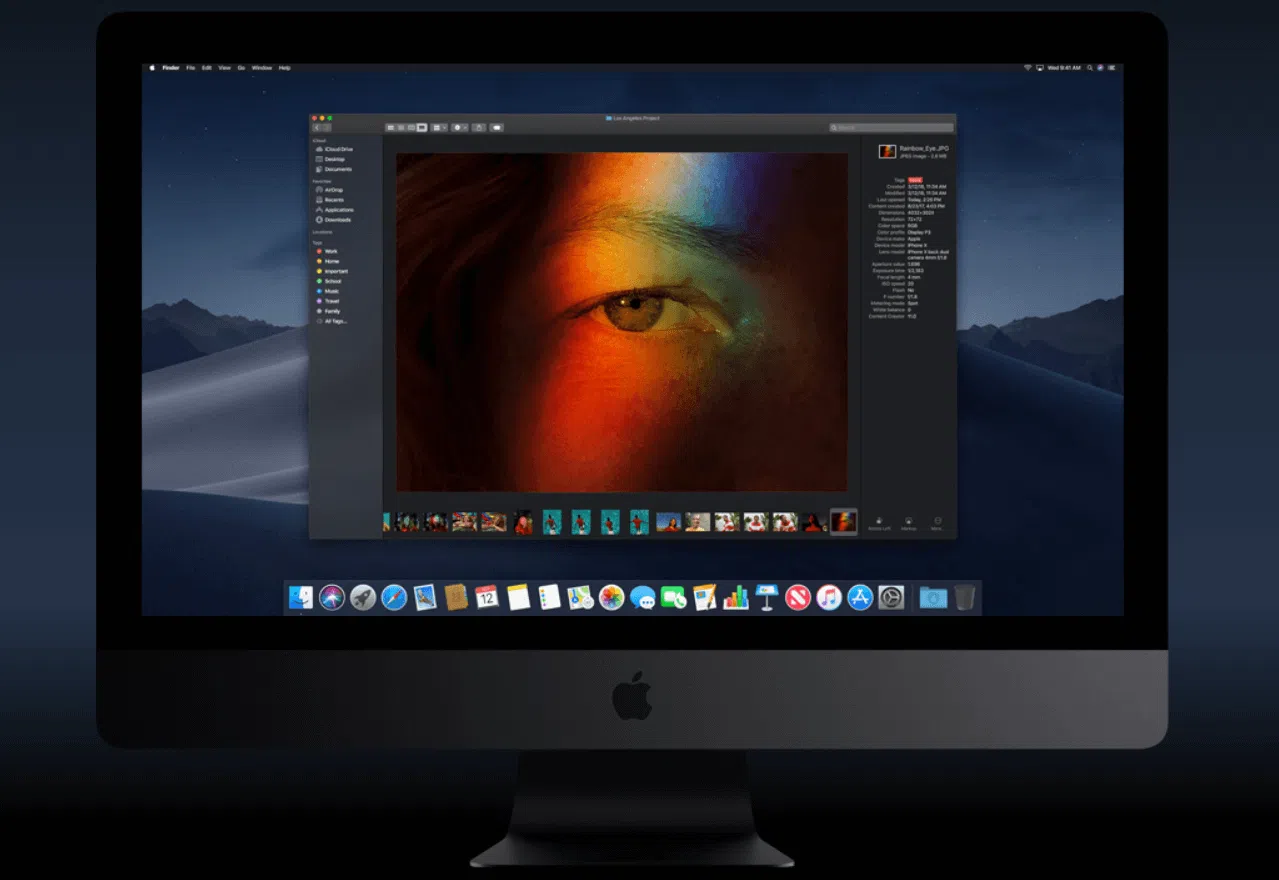Switch to Icon view in the toolbar
The width and height of the screenshot is (1279, 880).
(x=392, y=128)
